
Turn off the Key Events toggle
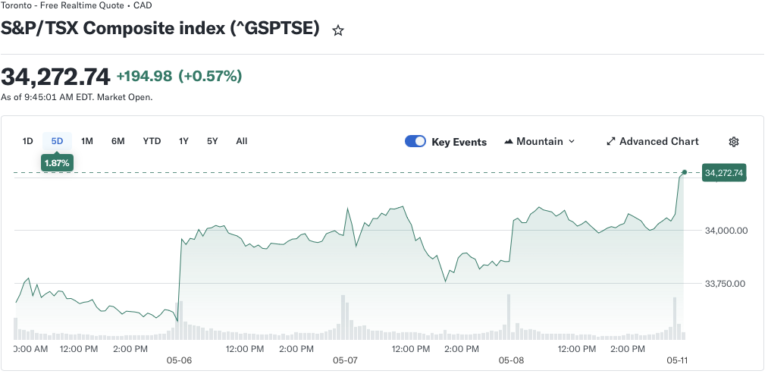pos(415,141)
